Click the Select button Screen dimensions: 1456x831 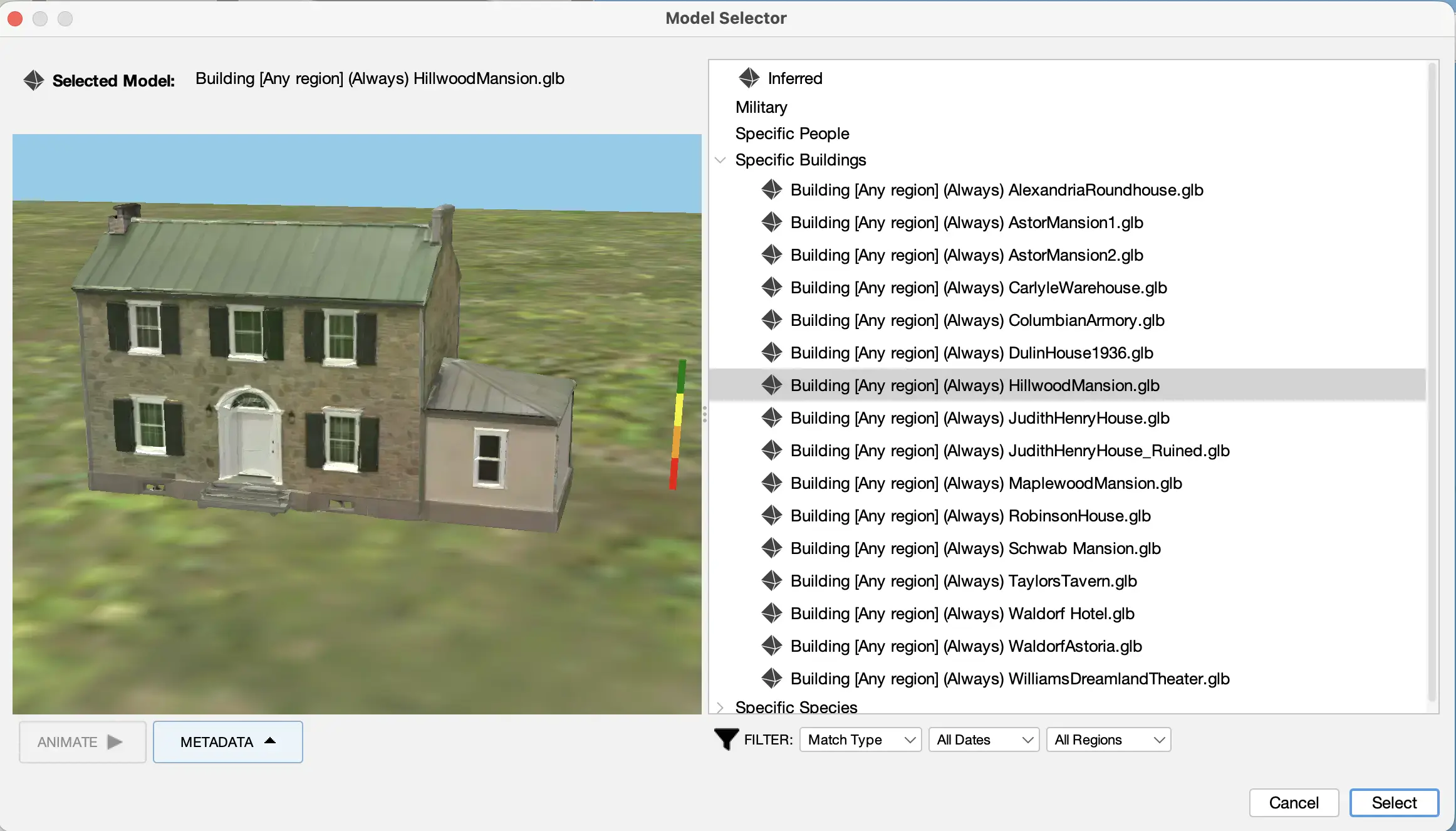tap(1394, 803)
